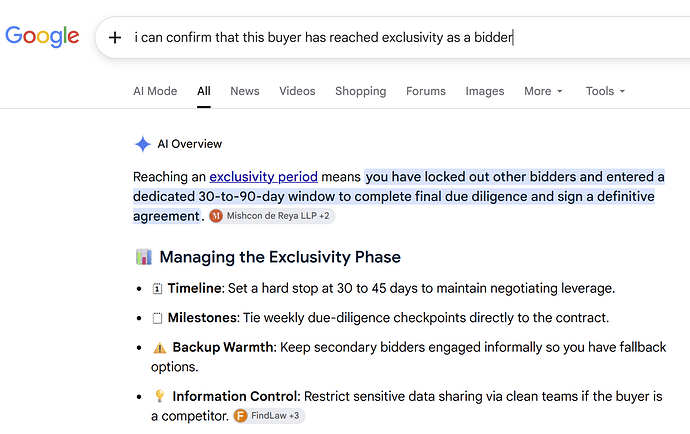
Task: Select the All results tab
Action: [x=204, y=91]
